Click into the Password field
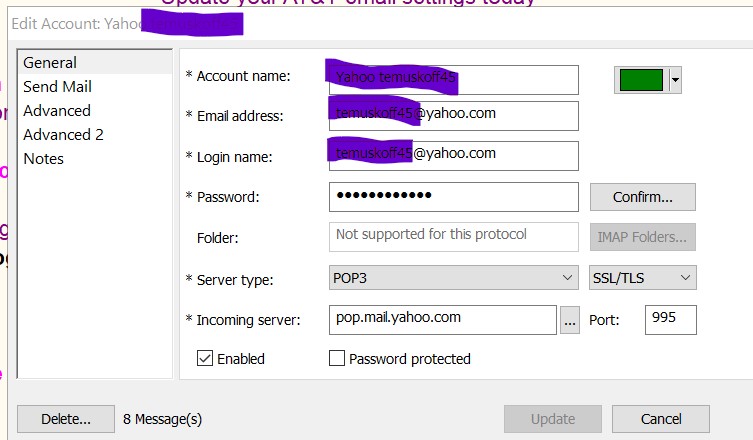The image size is (753, 440). (454, 197)
